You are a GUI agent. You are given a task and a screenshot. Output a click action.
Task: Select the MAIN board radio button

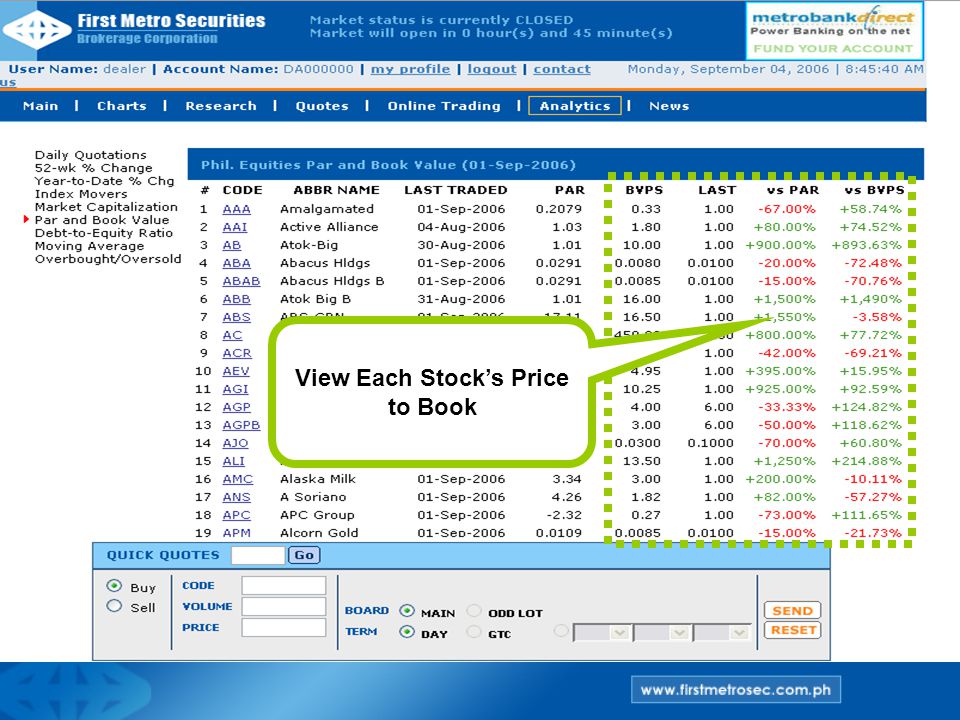[407, 611]
